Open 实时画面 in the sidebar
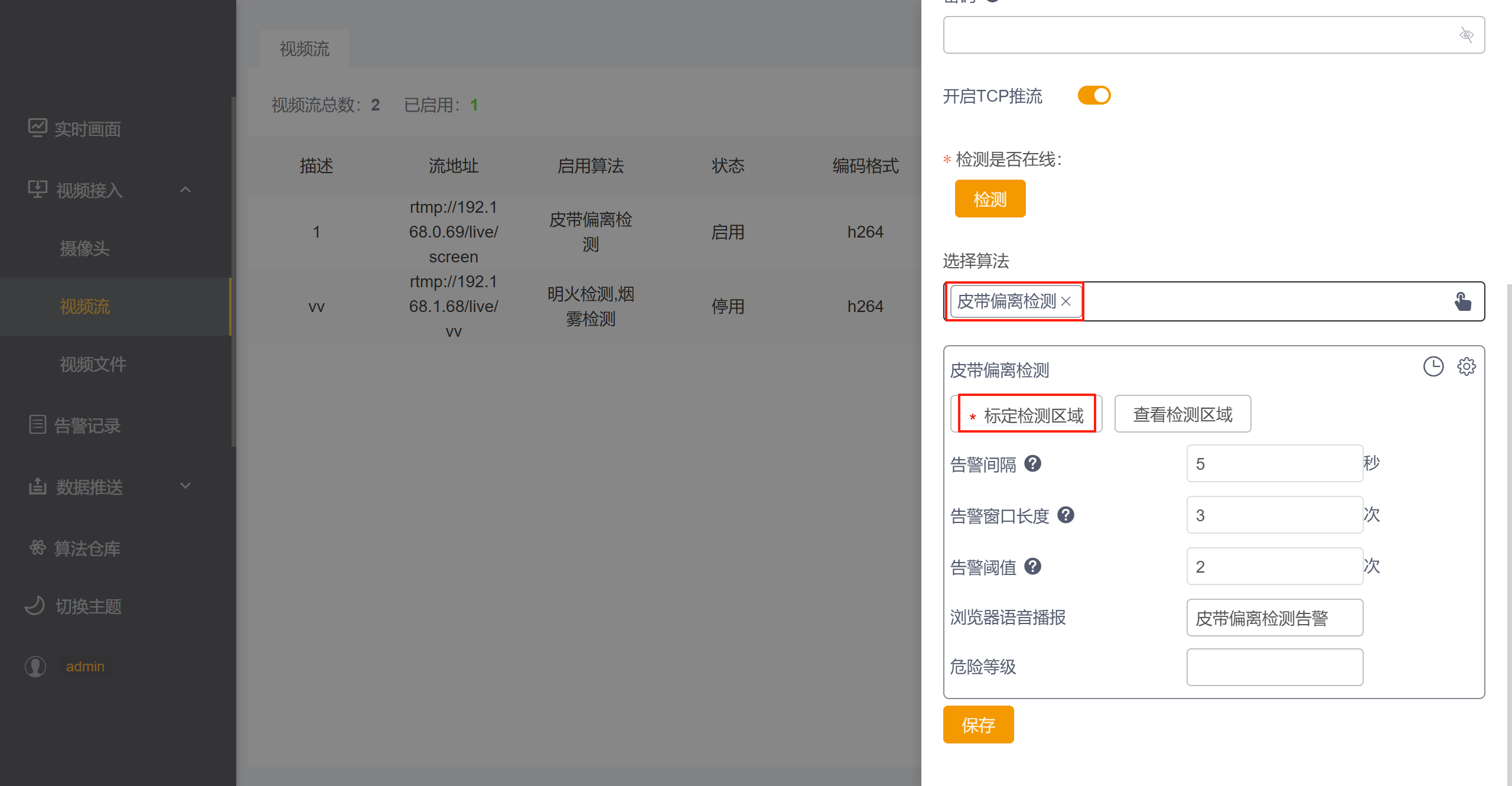The image size is (1512, 786). 87,129
